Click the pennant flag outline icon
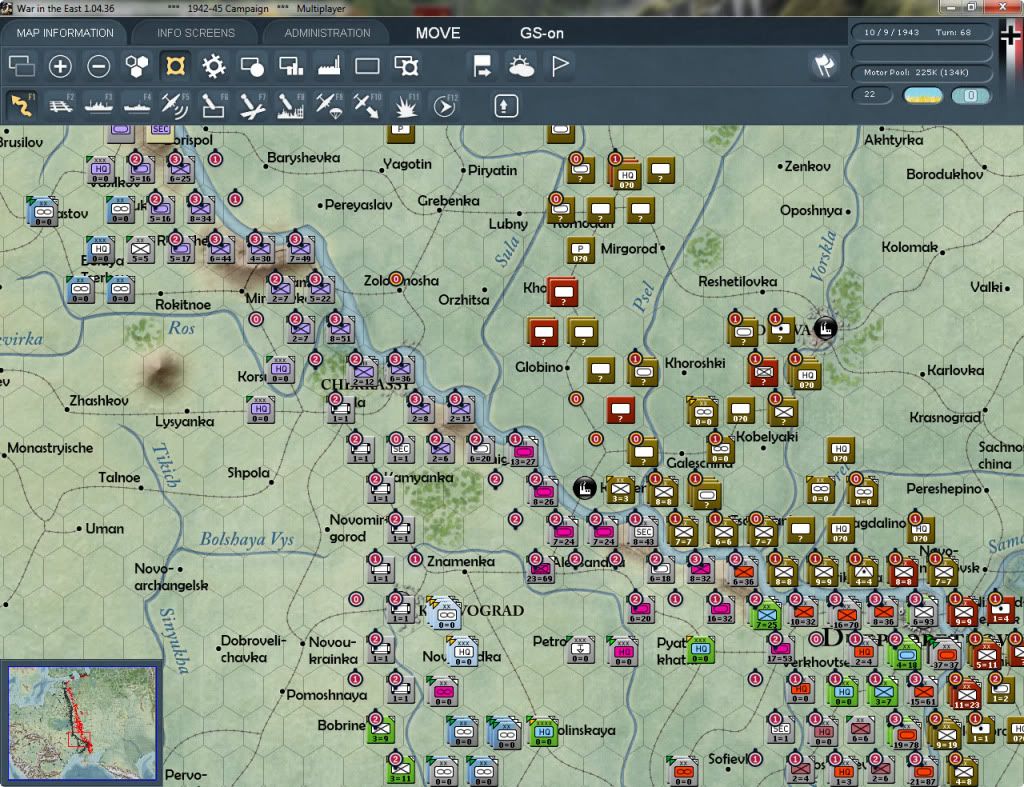Screen dimensions: 1024x787 coord(560,66)
